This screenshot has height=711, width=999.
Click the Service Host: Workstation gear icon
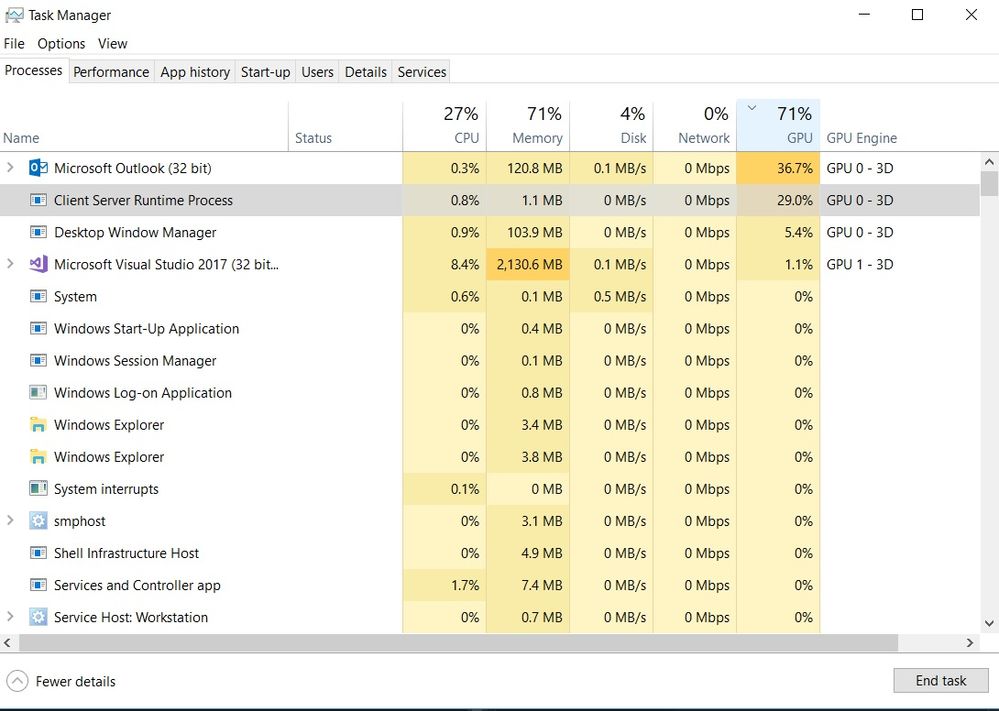(x=38, y=617)
